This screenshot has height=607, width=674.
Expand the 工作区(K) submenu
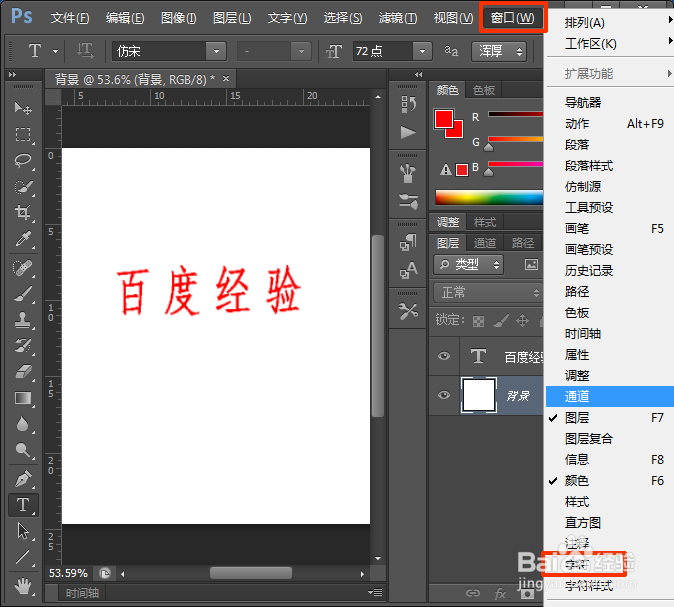point(610,43)
